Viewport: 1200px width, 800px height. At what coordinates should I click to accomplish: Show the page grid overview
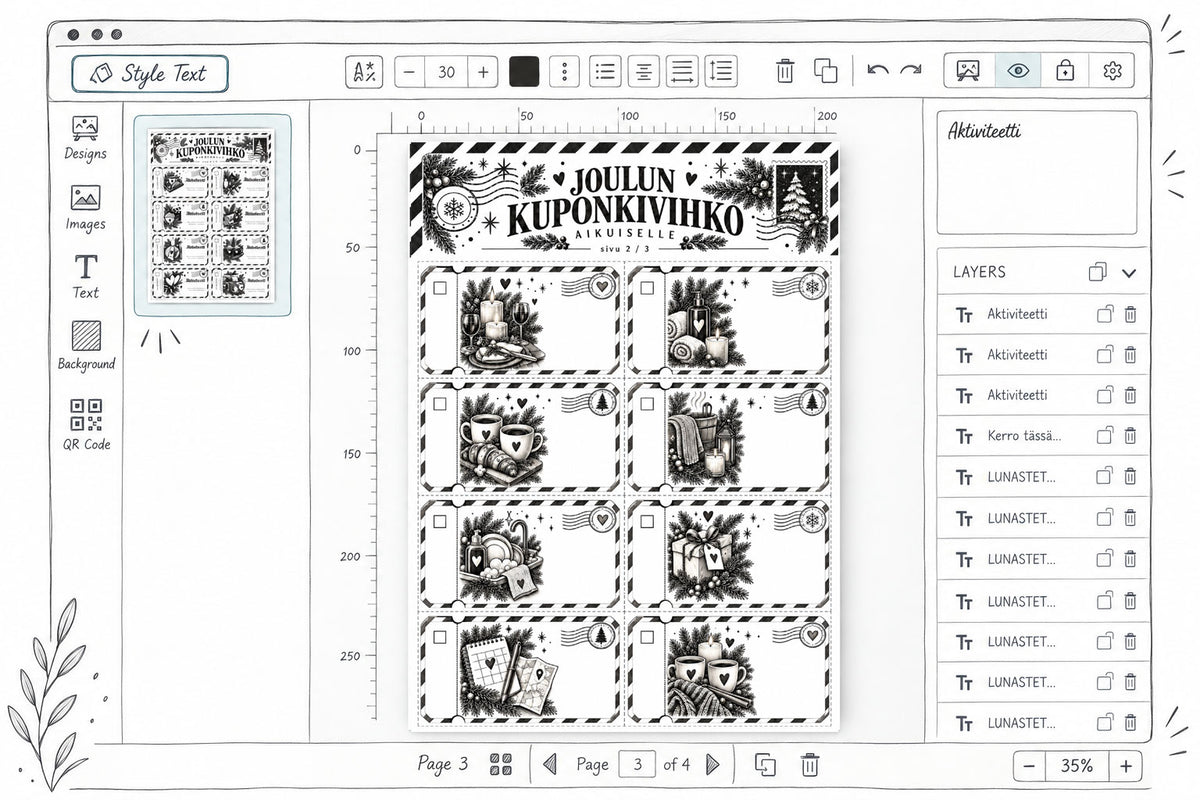click(501, 765)
